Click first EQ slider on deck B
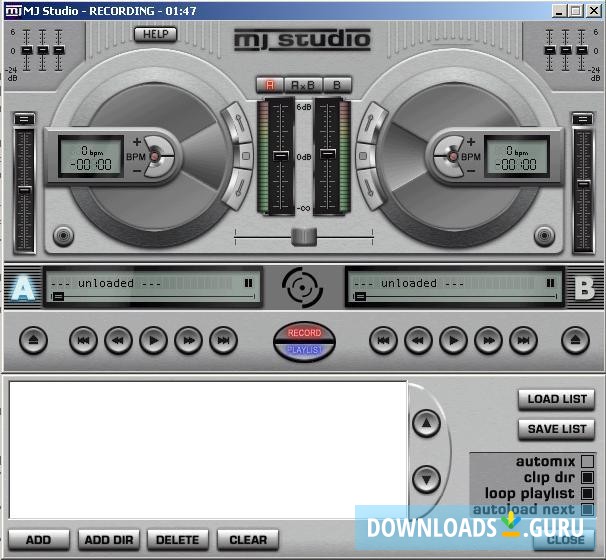Viewport: 606px width, 560px height. click(550, 50)
